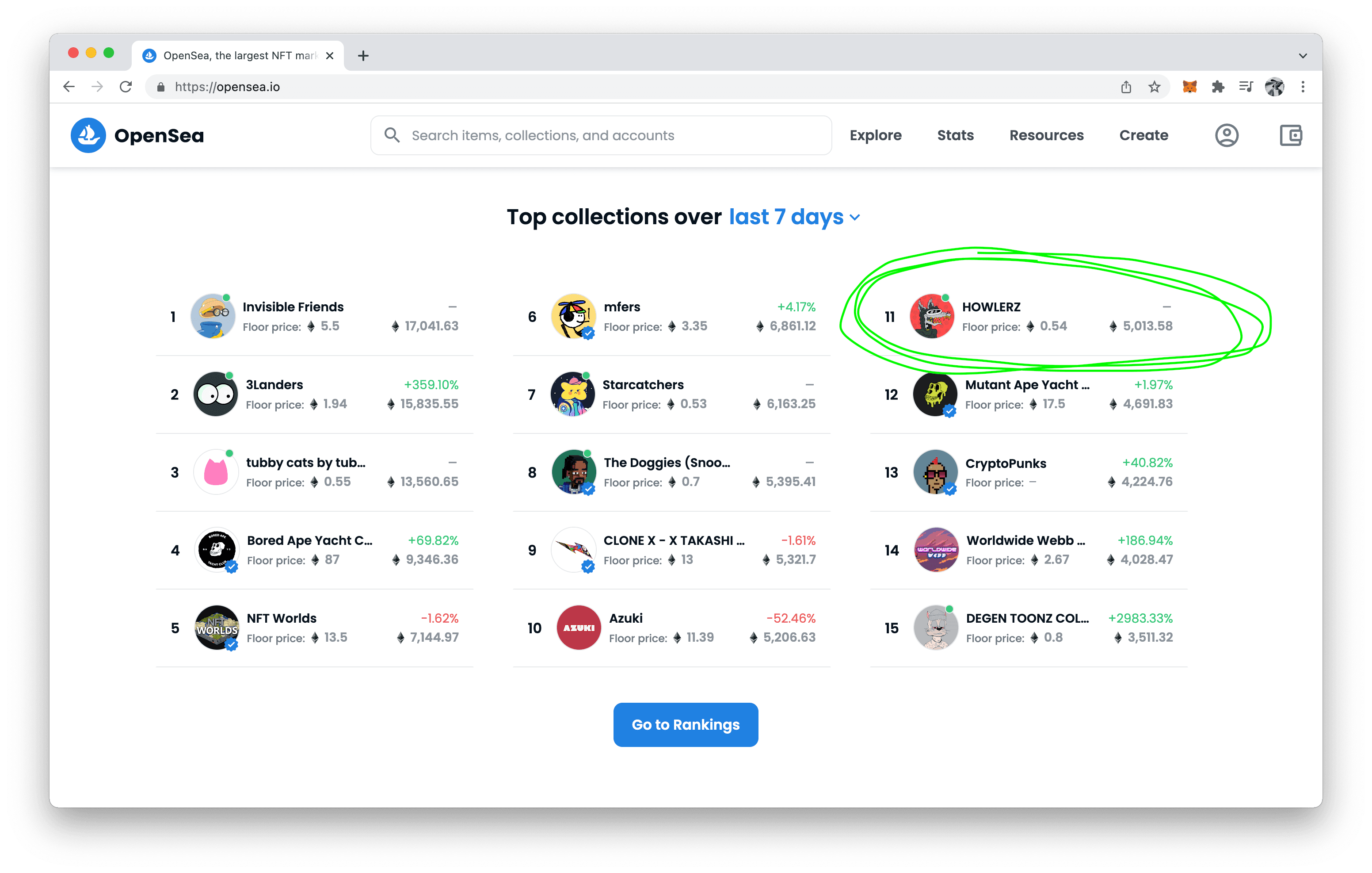The height and width of the screenshot is (873, 1372).
Task: Click floor price 17.5 for Mutant Ape
Action: point(1047,404)
